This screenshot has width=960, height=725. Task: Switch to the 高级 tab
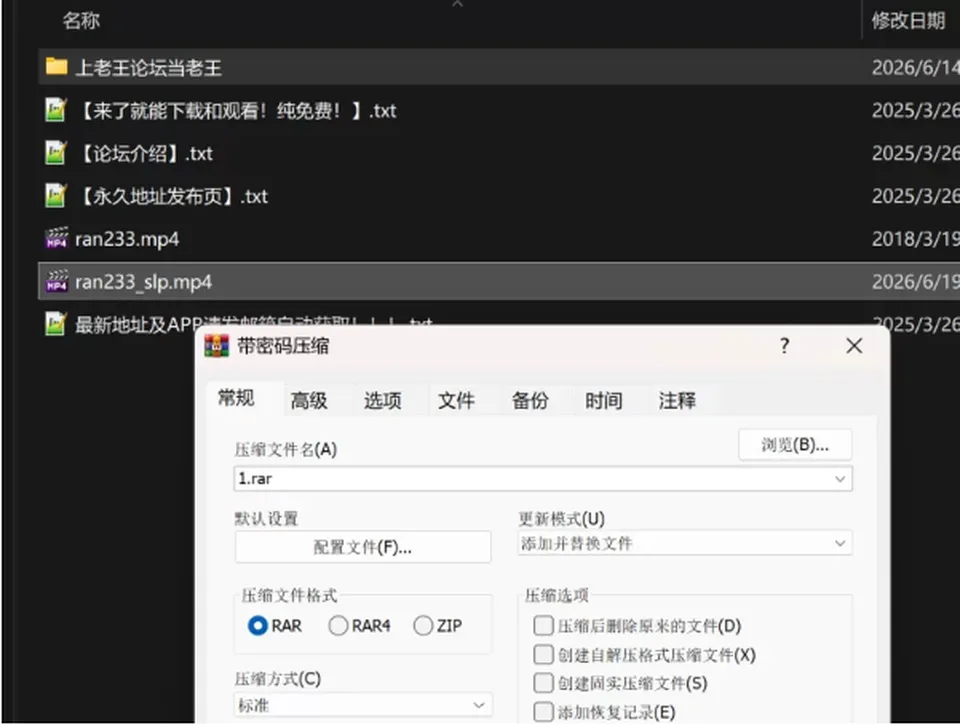click(x=309, y=400)
